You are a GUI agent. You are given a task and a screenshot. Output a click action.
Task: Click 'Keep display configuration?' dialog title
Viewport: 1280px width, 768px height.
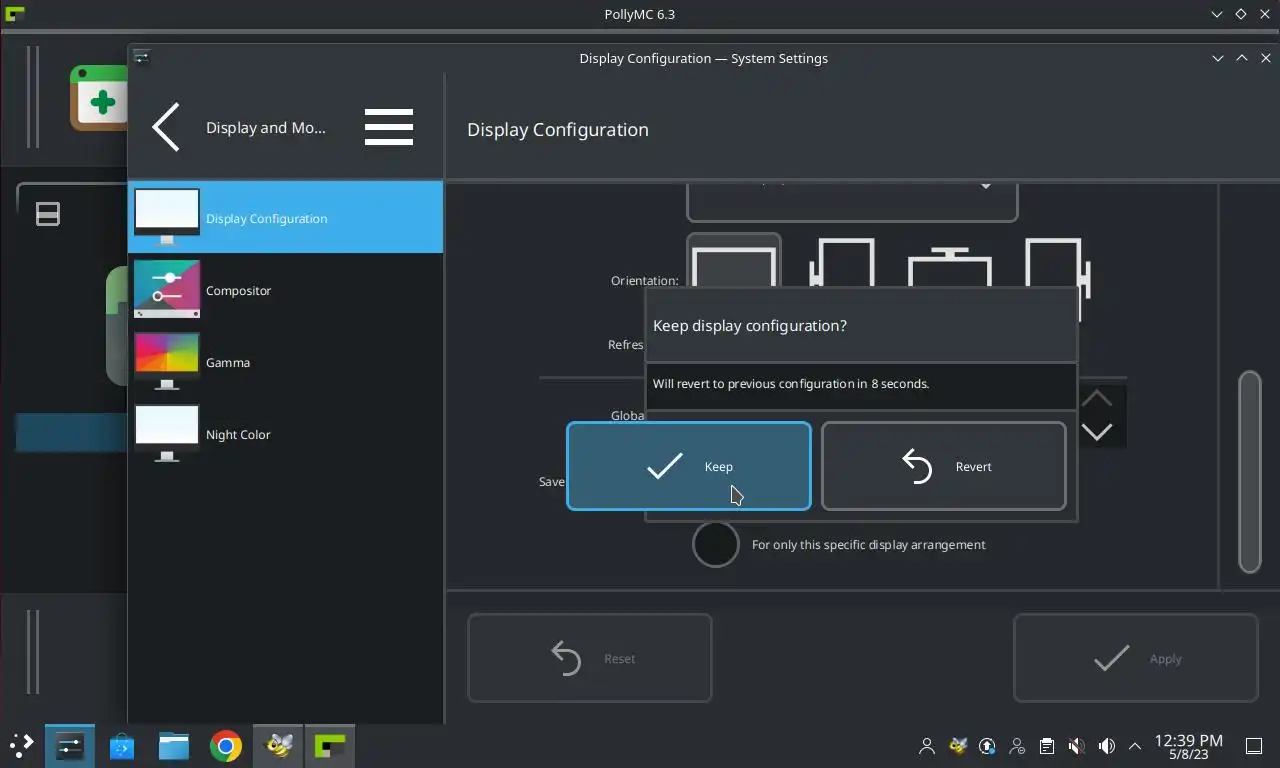click(750, 326)
